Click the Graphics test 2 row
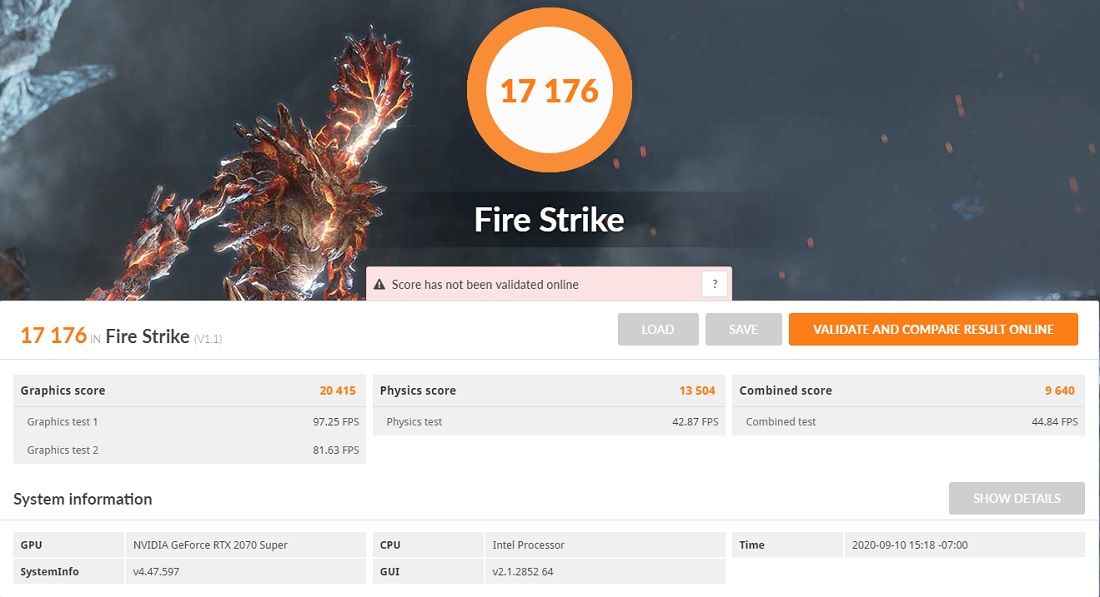This screenshot has width=1100, height=597. [x=189, y=450]
